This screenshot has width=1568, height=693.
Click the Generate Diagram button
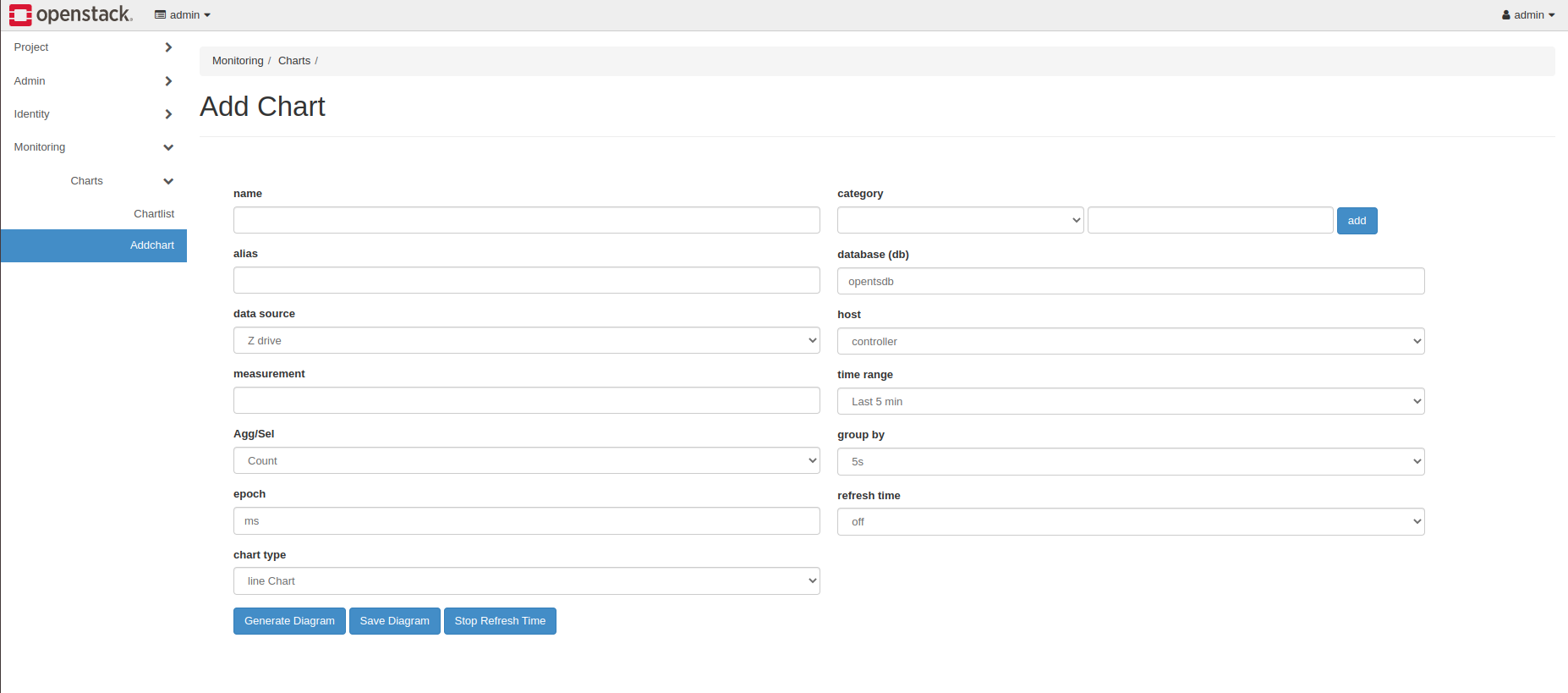coord(289,621)
